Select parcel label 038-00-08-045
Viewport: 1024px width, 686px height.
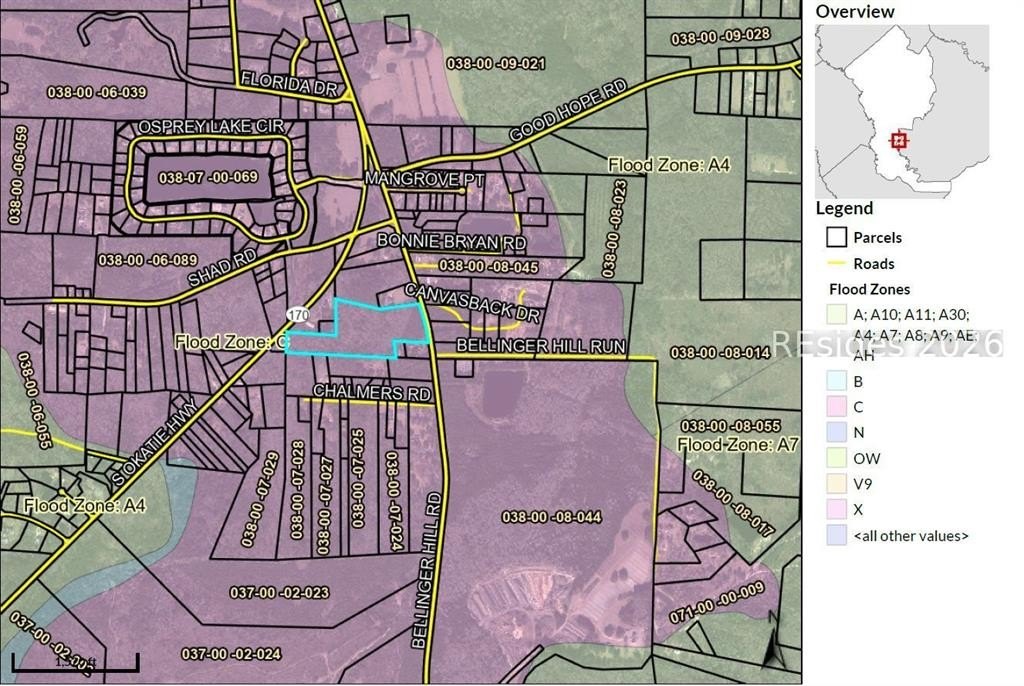(x=488, y=266)
